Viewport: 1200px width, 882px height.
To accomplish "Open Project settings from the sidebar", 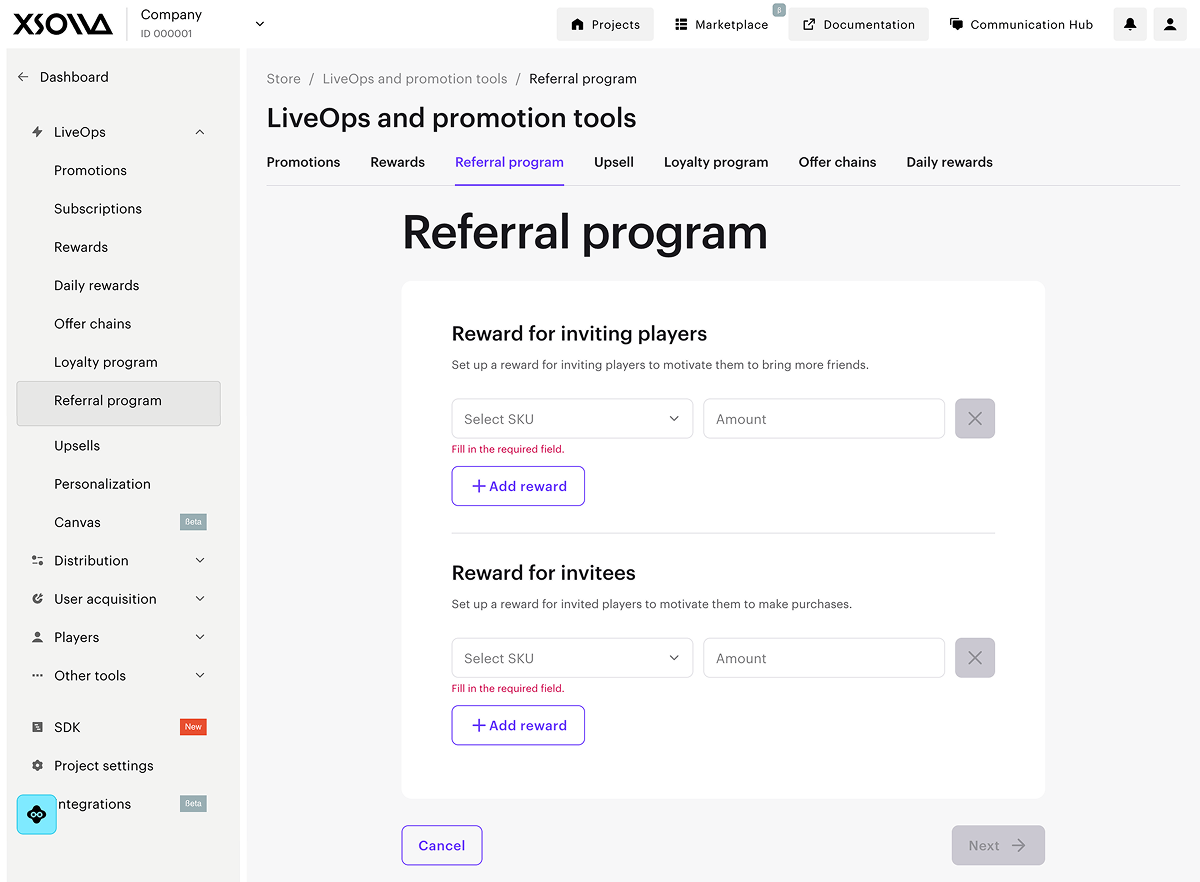I will click(104, 766).
